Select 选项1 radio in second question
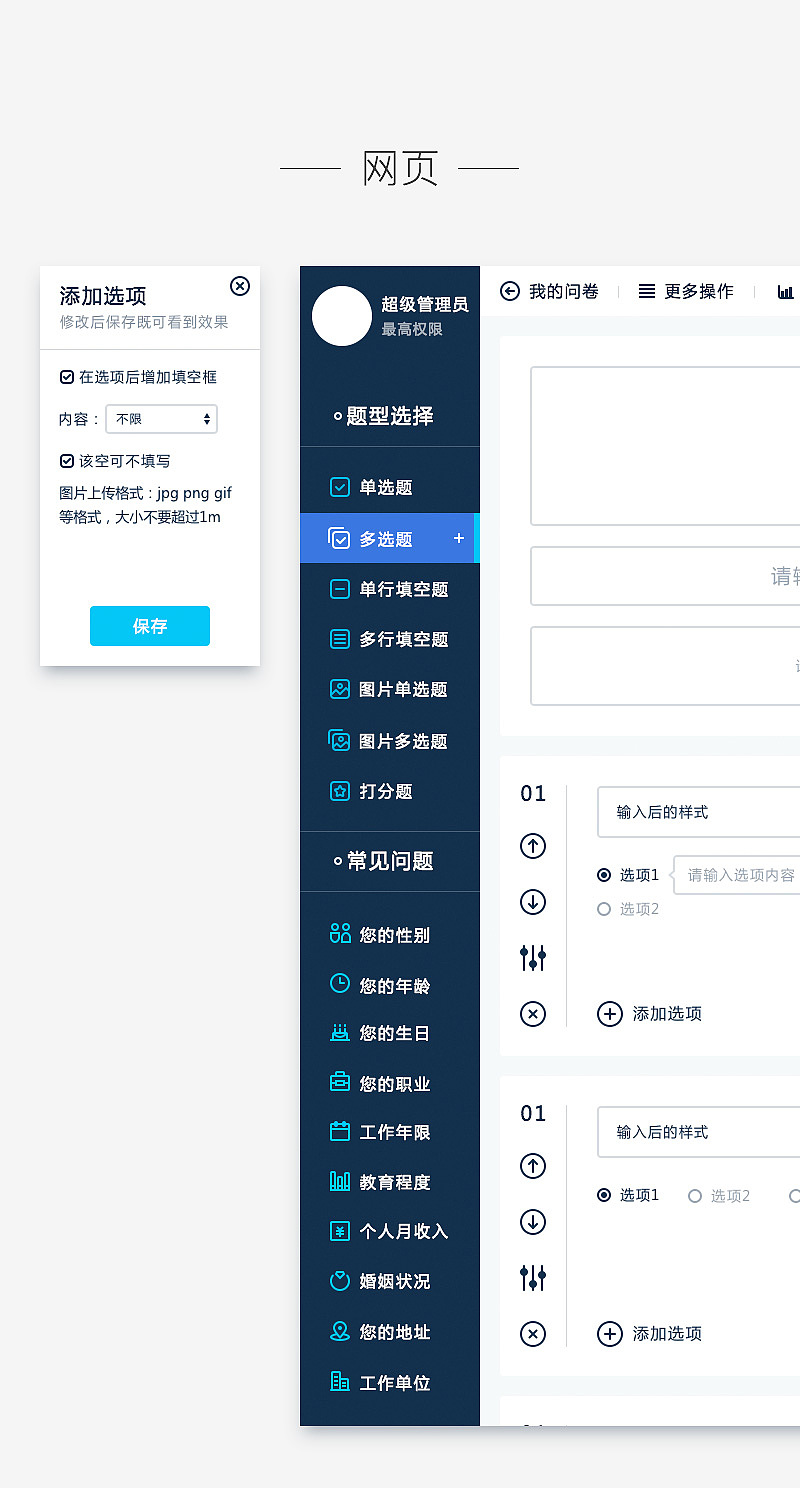Screen dimensions: 800x1488 click(604, 1195)
